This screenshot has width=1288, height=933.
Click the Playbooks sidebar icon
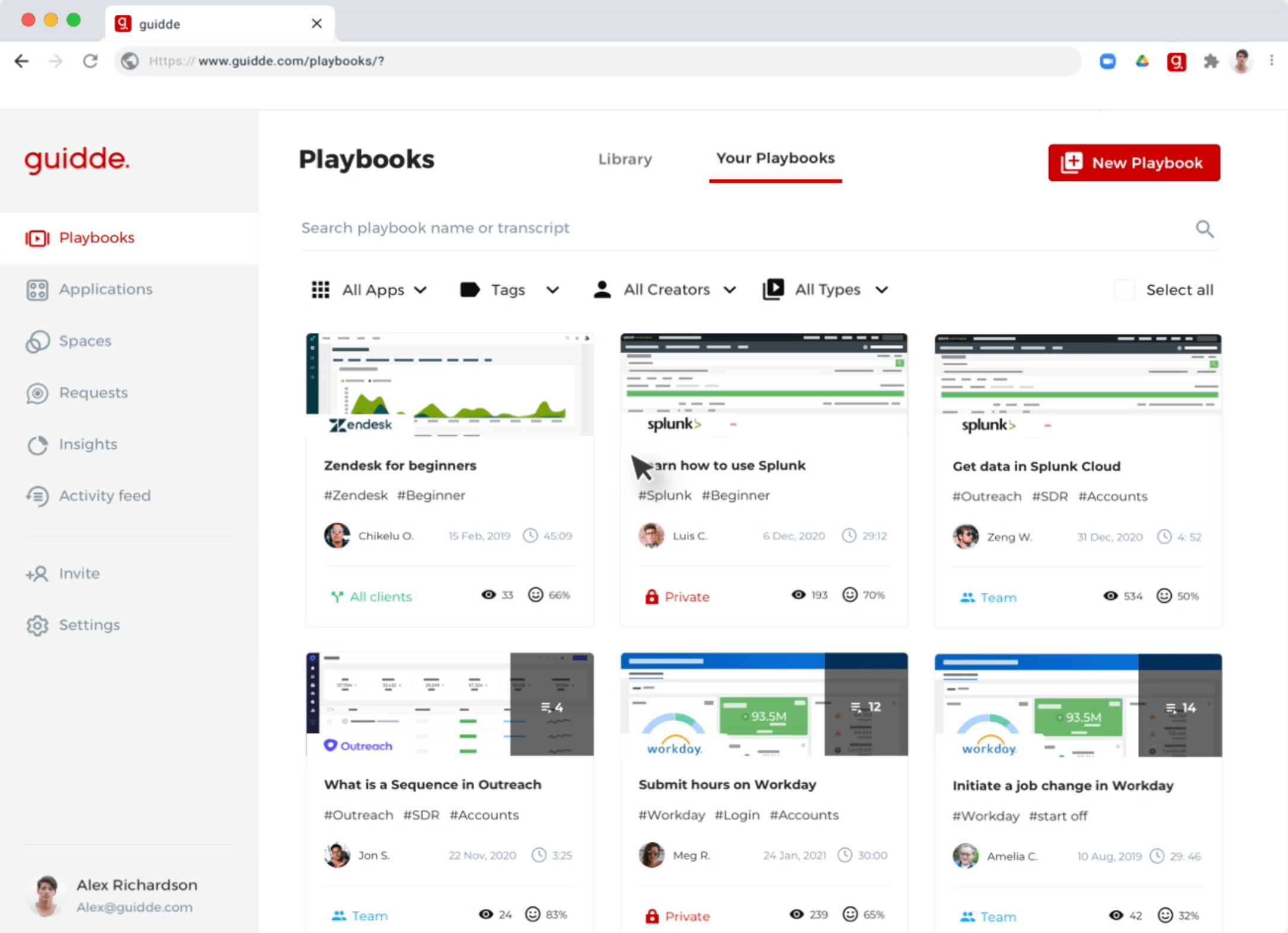point(37,238)
